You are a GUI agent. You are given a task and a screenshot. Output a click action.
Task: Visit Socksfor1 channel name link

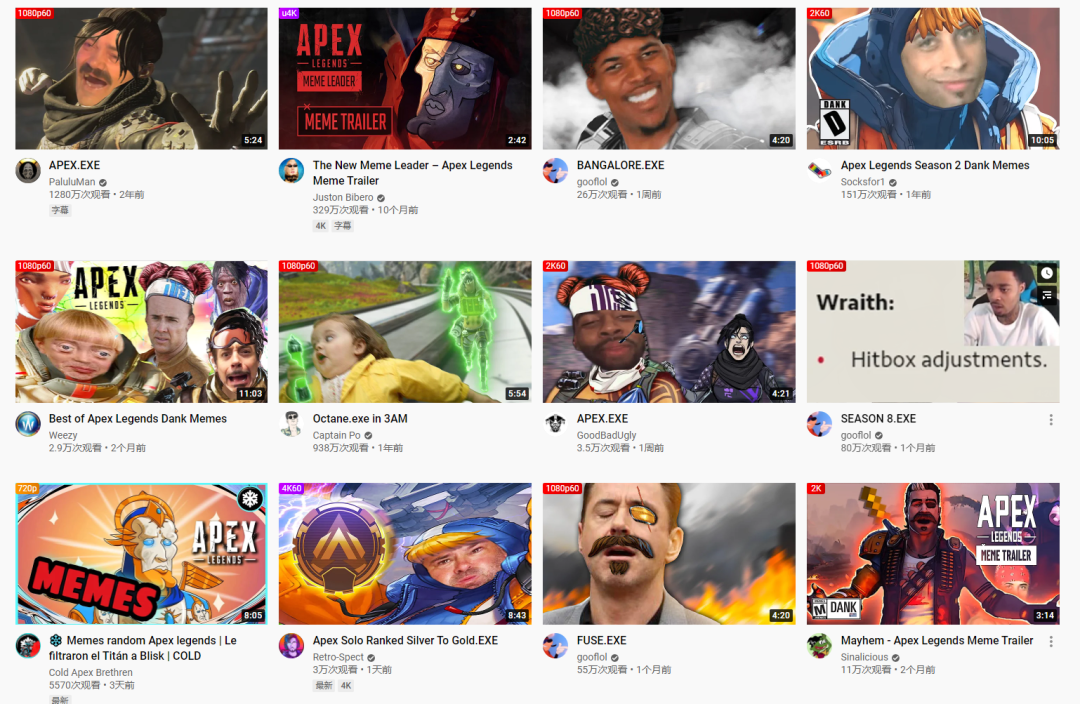coord(862,182)
